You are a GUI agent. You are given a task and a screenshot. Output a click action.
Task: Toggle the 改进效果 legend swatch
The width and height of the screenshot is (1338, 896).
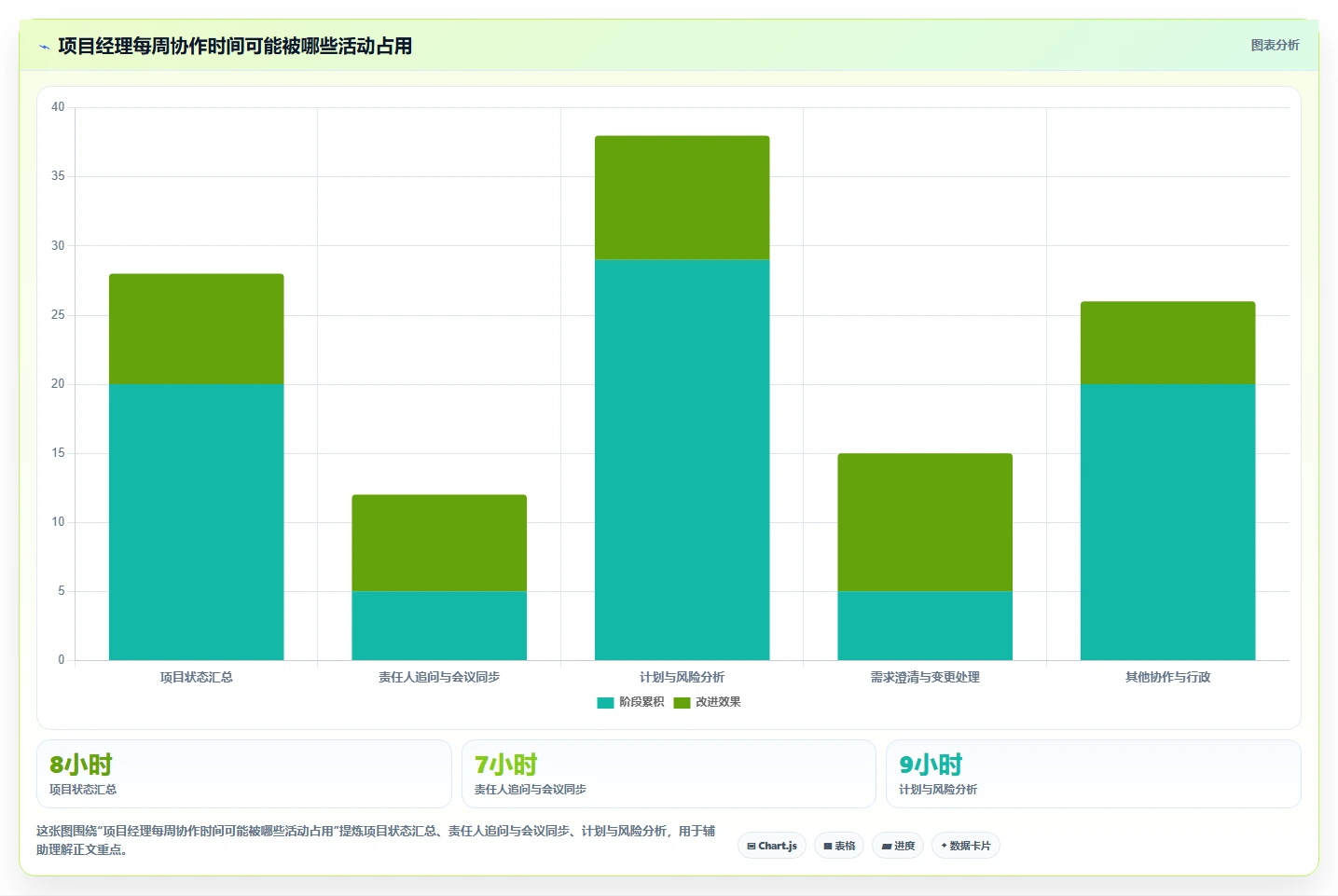(682, 702)
